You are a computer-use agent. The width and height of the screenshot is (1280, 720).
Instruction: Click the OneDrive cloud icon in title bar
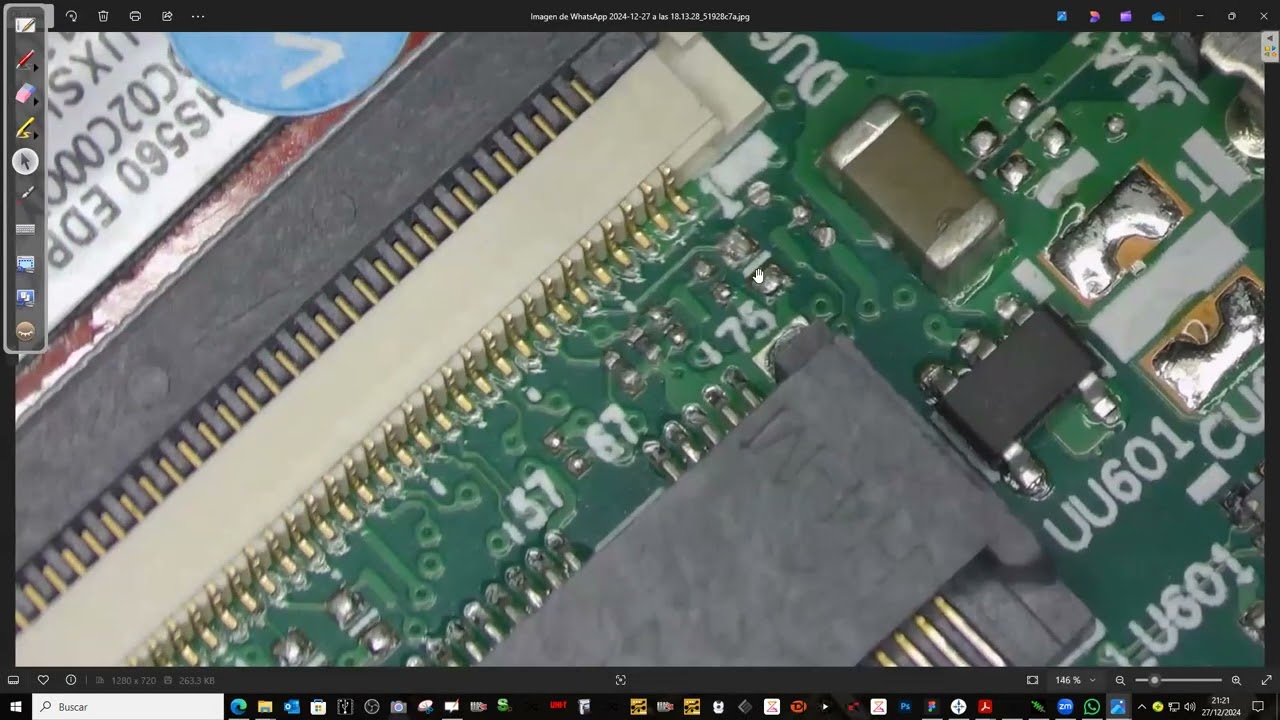pos(1158,16)
